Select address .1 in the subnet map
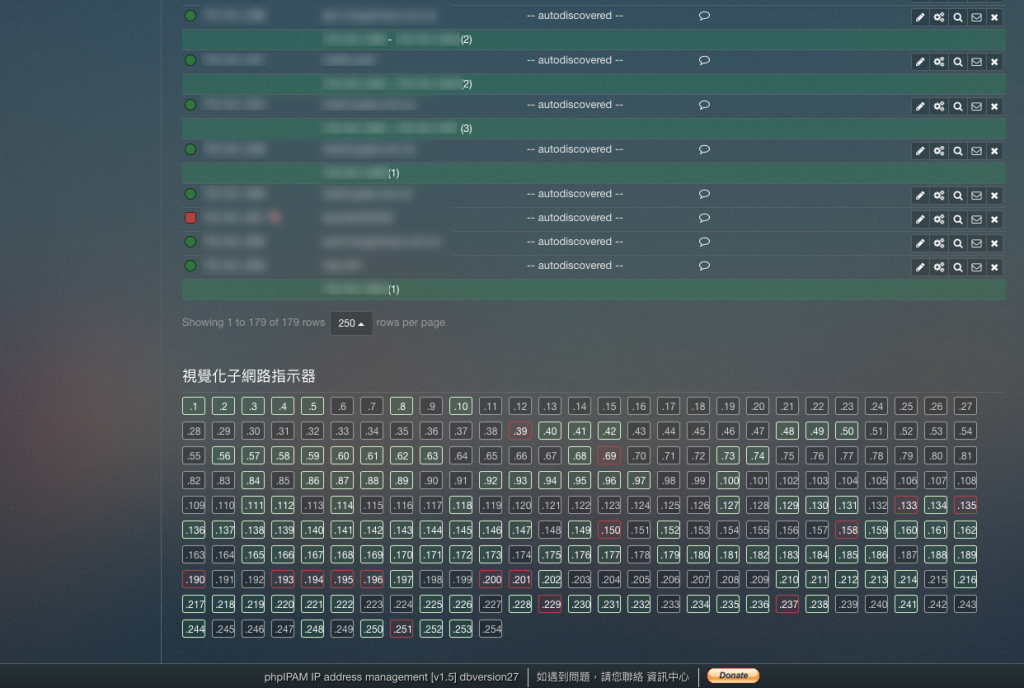The image size is (1024, 688). pyautogui.click(x=193, y=406)
